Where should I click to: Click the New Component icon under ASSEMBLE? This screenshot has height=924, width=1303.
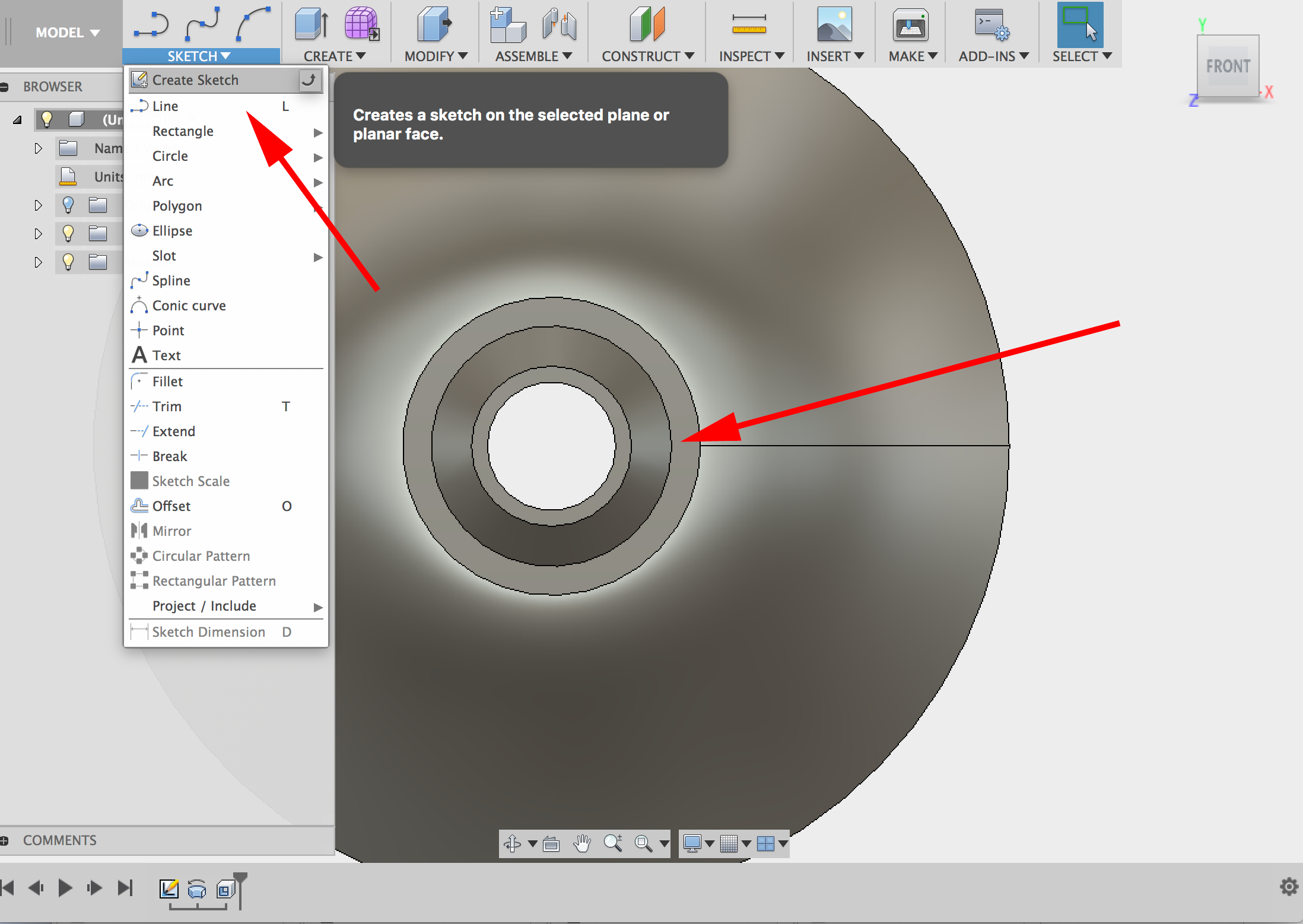[507, 25]
